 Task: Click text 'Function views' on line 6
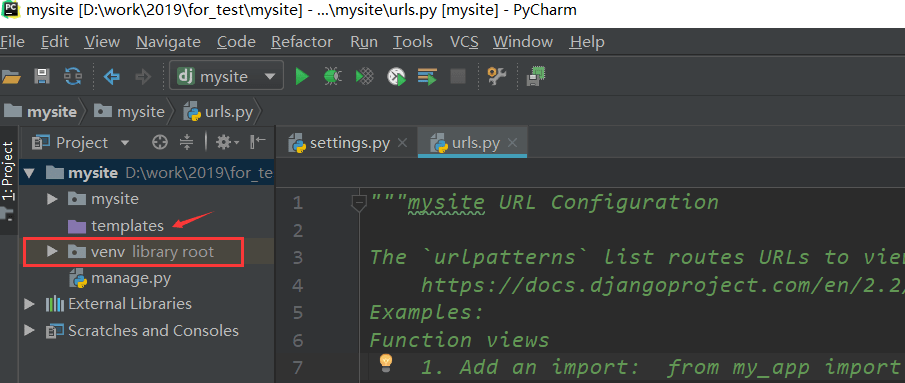459,340
